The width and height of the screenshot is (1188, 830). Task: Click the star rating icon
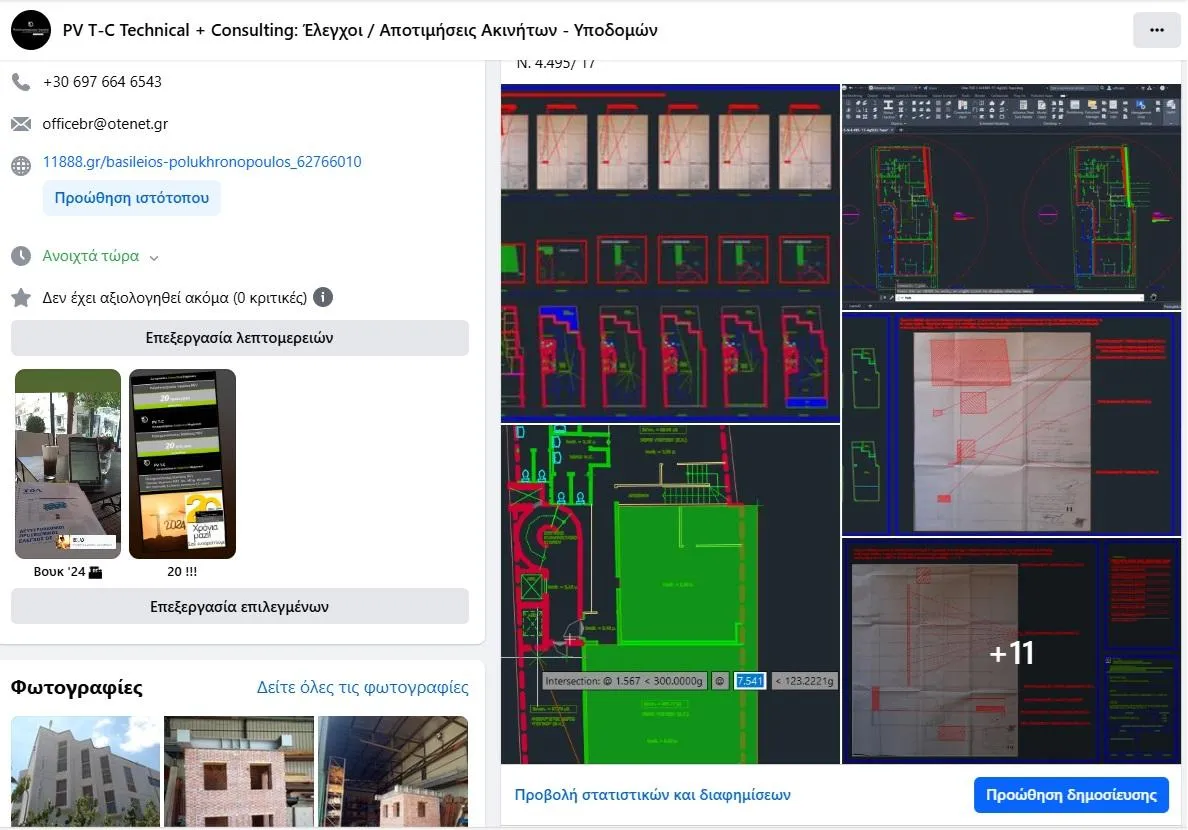[x=21, y=298]
